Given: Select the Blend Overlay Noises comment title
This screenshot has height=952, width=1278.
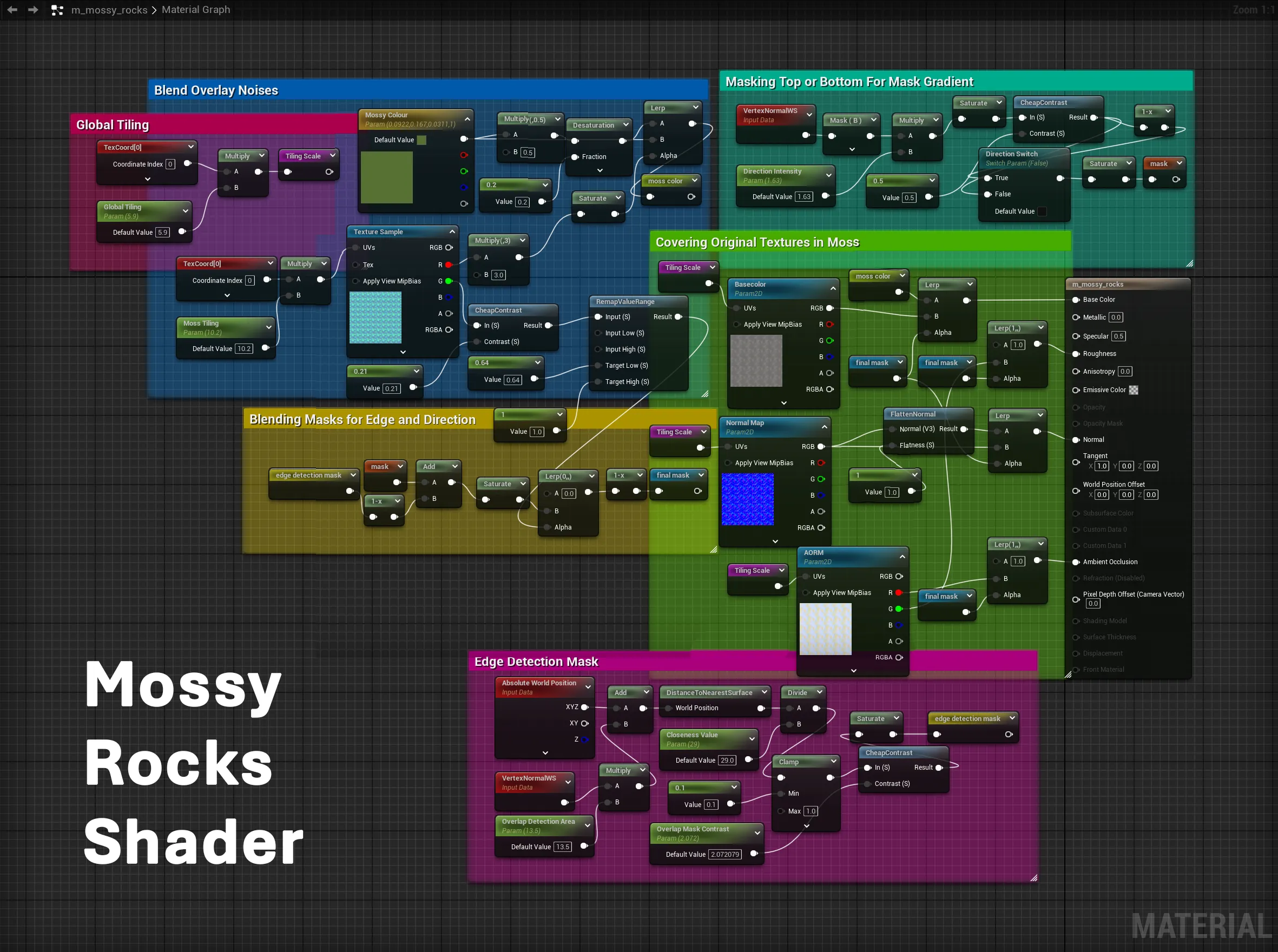Looking at the screenshot, I should pos(216,90).
